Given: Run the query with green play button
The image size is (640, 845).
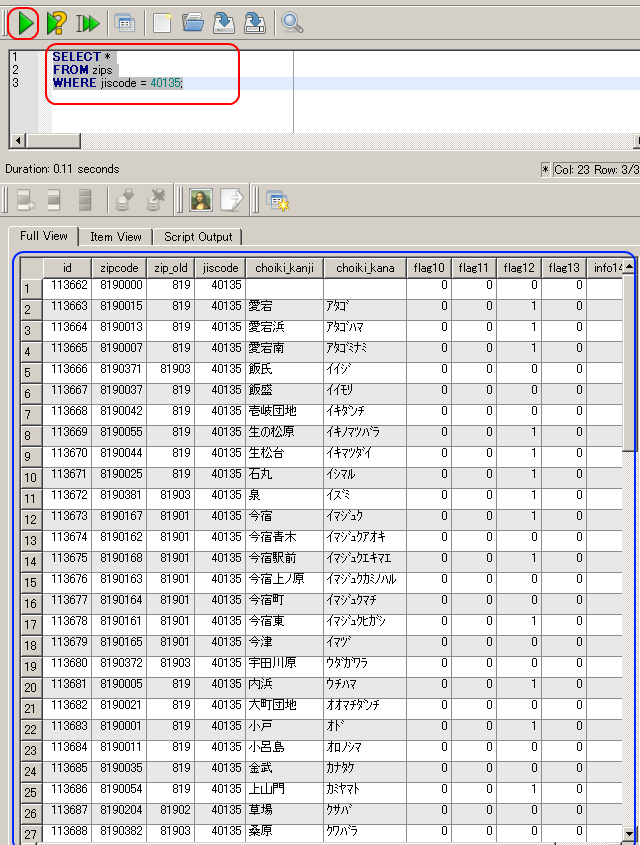Looking at the screenshot, I should 25,23.
